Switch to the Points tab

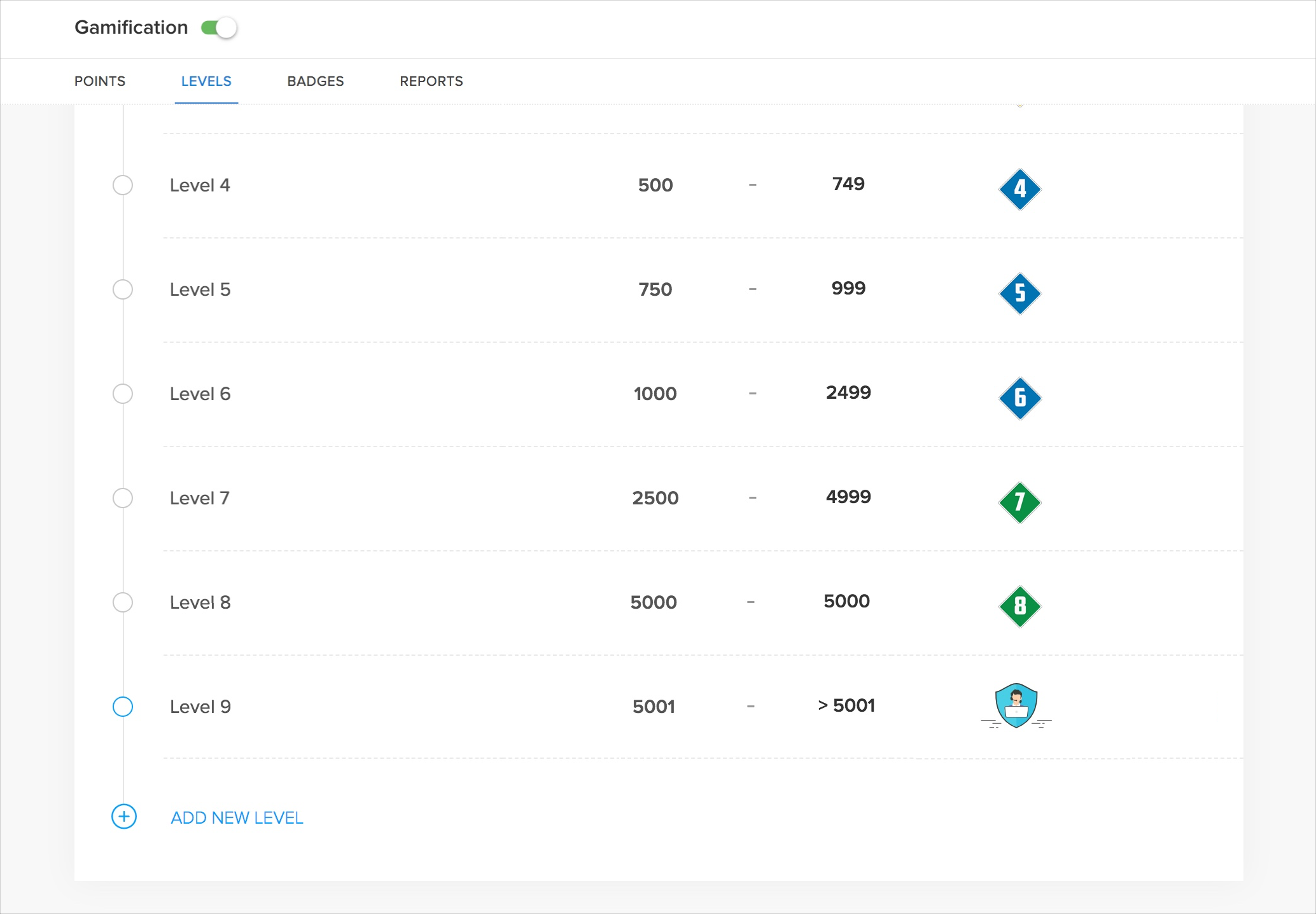(100, 81)
